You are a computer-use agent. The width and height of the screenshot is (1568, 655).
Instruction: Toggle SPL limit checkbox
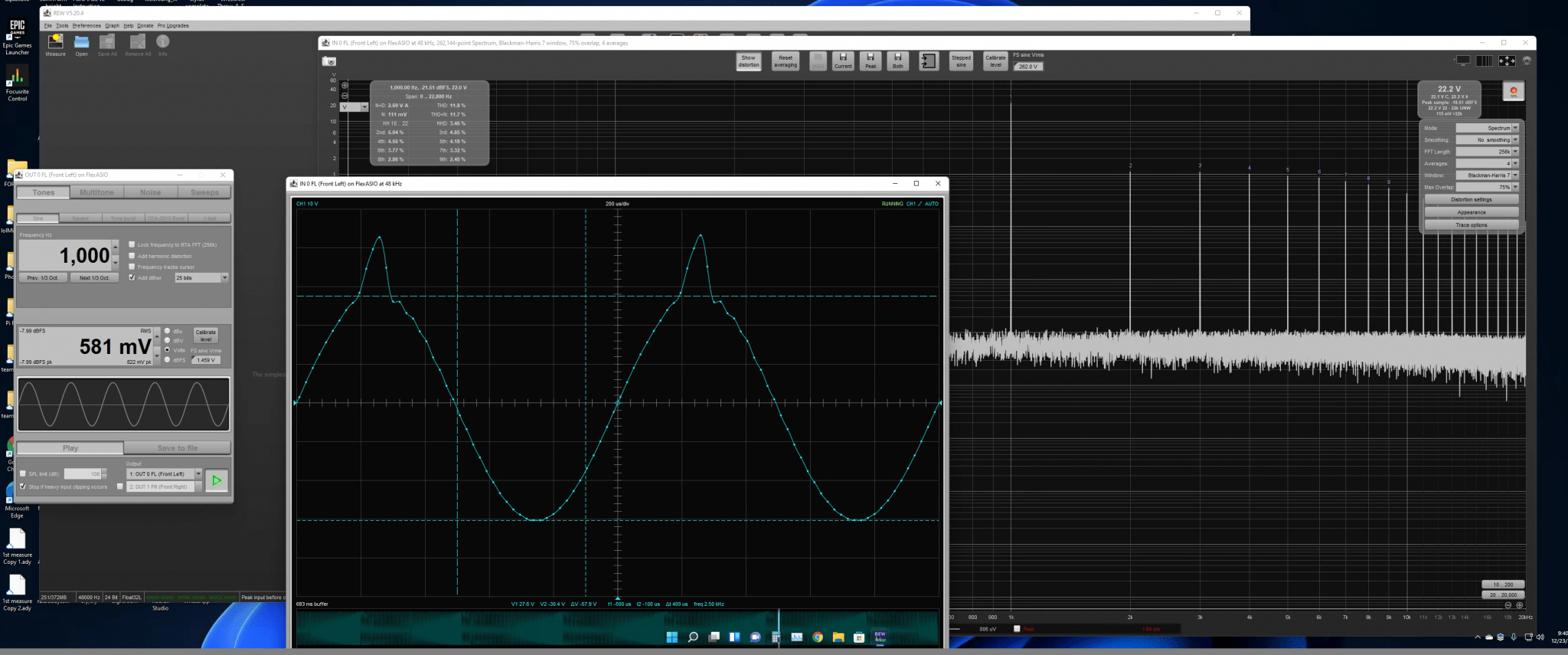coord(22,473)
